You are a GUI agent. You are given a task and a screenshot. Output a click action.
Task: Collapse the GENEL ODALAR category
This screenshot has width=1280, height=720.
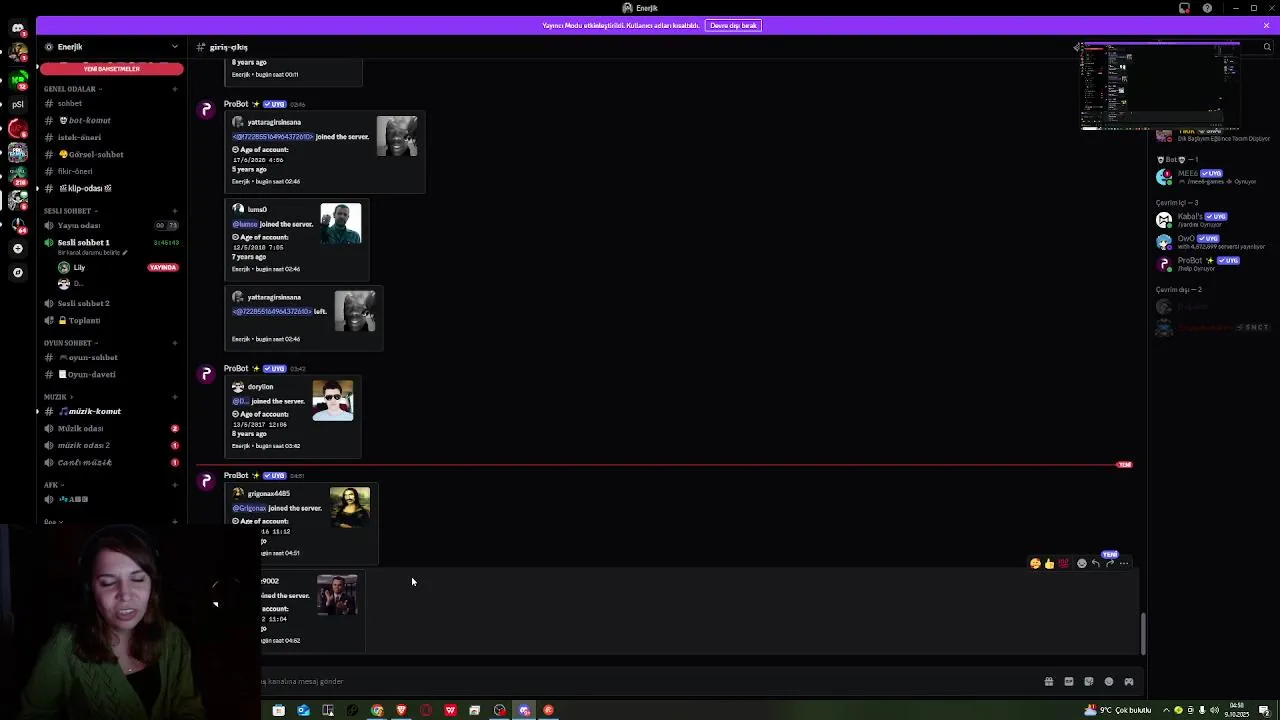click(71, 89)
